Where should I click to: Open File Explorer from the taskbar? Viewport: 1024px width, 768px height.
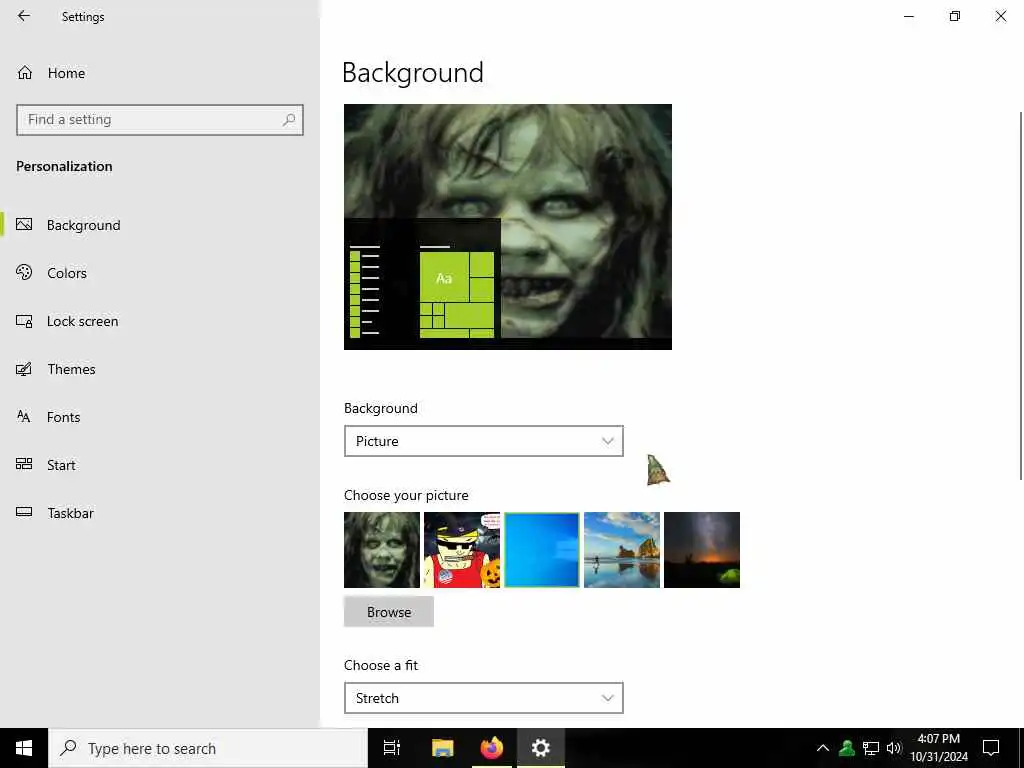point(442,748)
